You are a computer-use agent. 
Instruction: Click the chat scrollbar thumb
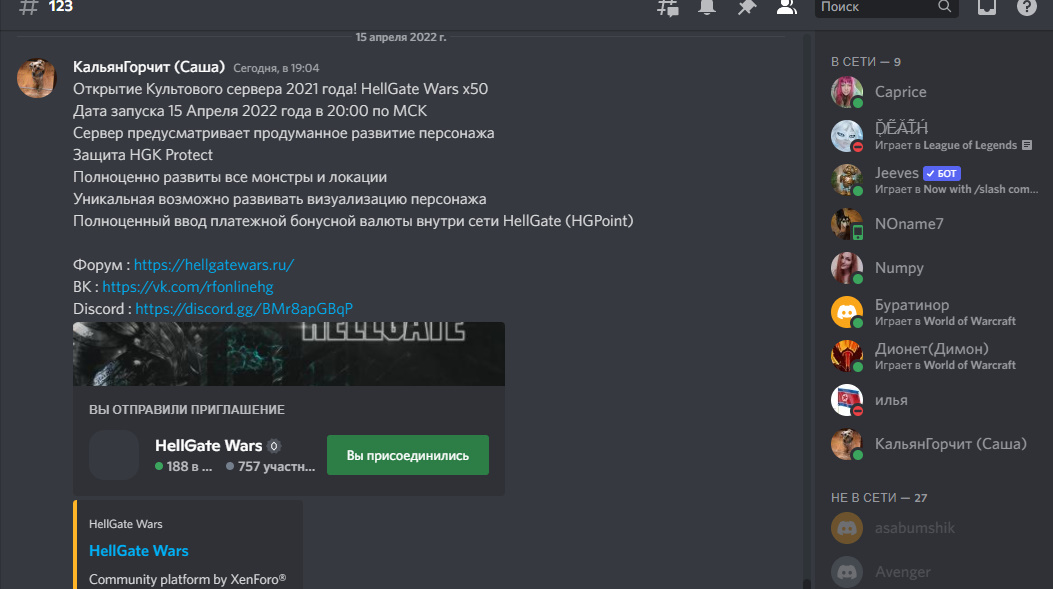[807, 583]
